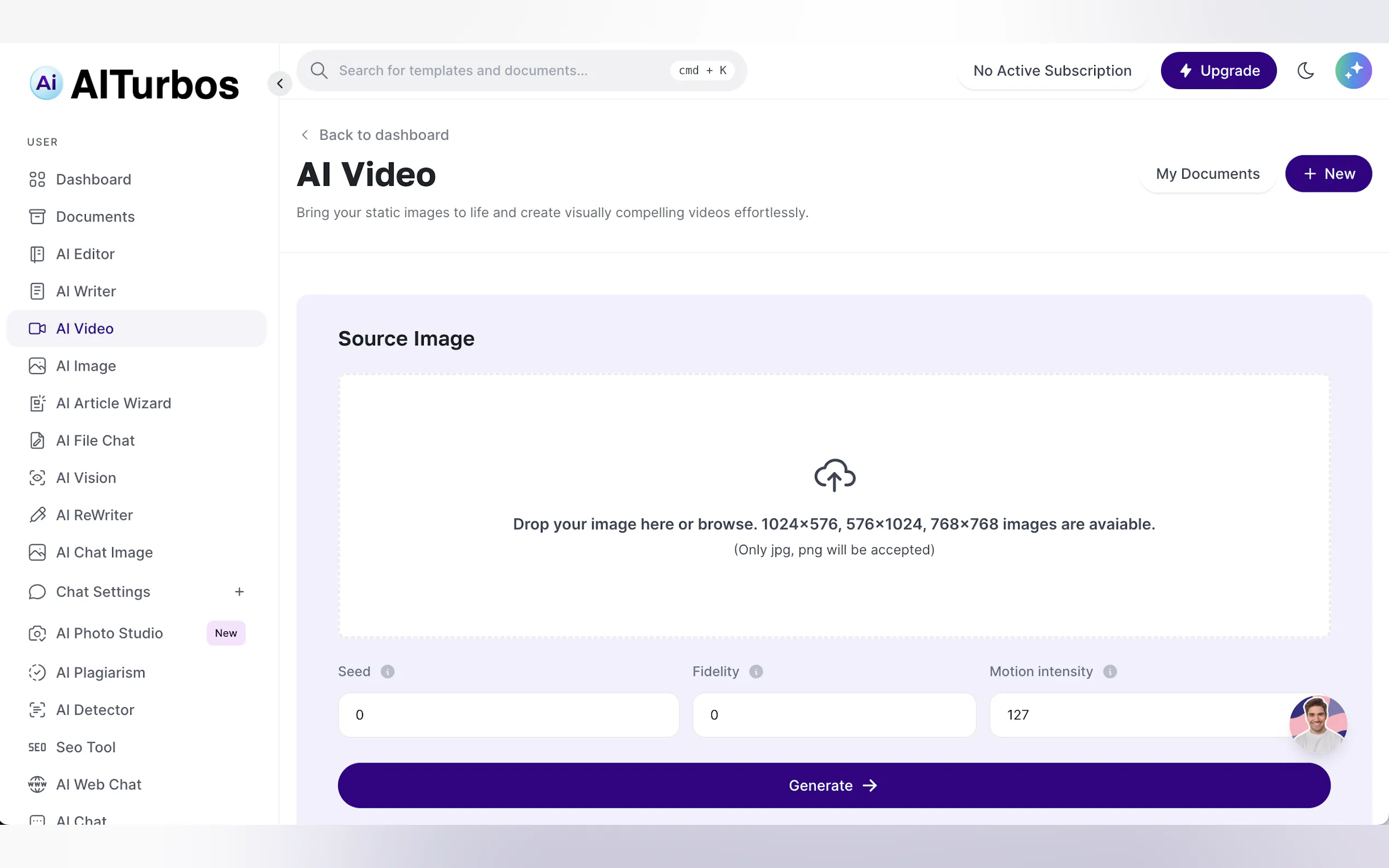
Task: Click the AITurbos logo
Action: coord(135,84)
